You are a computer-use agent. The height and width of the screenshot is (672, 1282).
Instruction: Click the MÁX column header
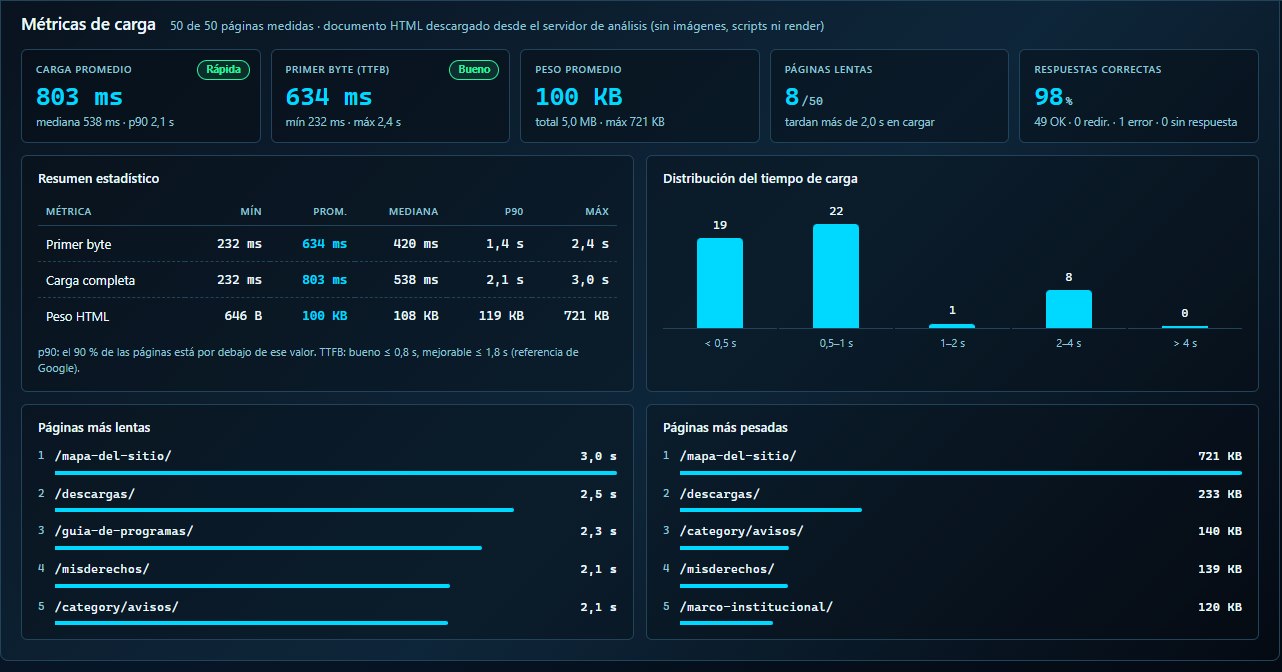pos(598,212)
